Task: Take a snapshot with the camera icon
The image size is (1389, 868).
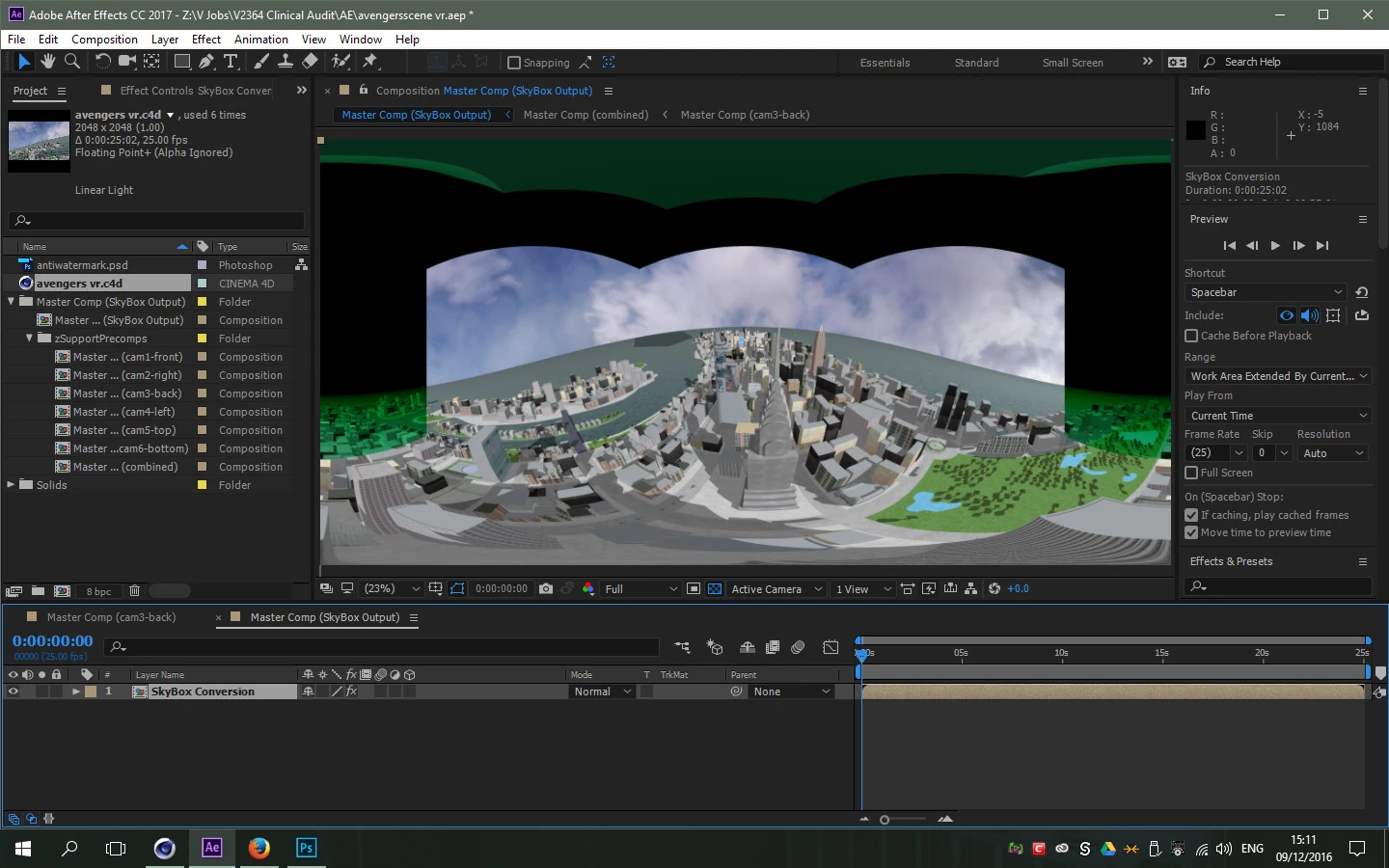Action: tap(546, 588)
